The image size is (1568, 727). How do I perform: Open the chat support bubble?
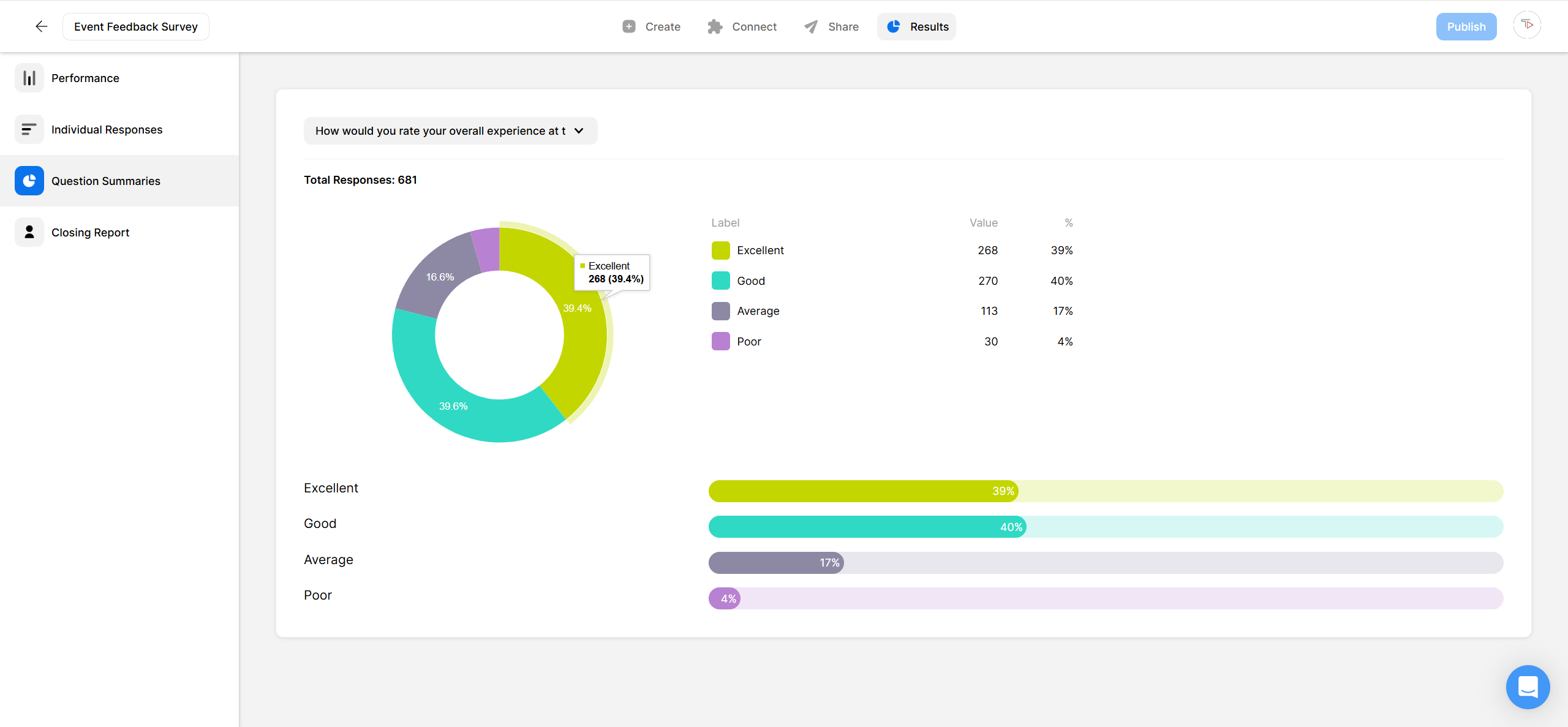1528,687
